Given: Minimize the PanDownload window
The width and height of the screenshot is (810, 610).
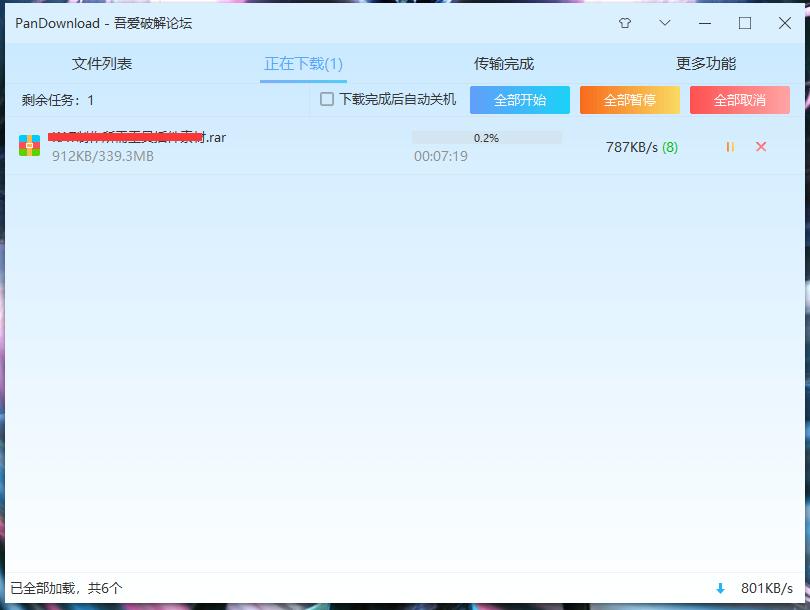Looking at the screenshot, I should 705,23.
